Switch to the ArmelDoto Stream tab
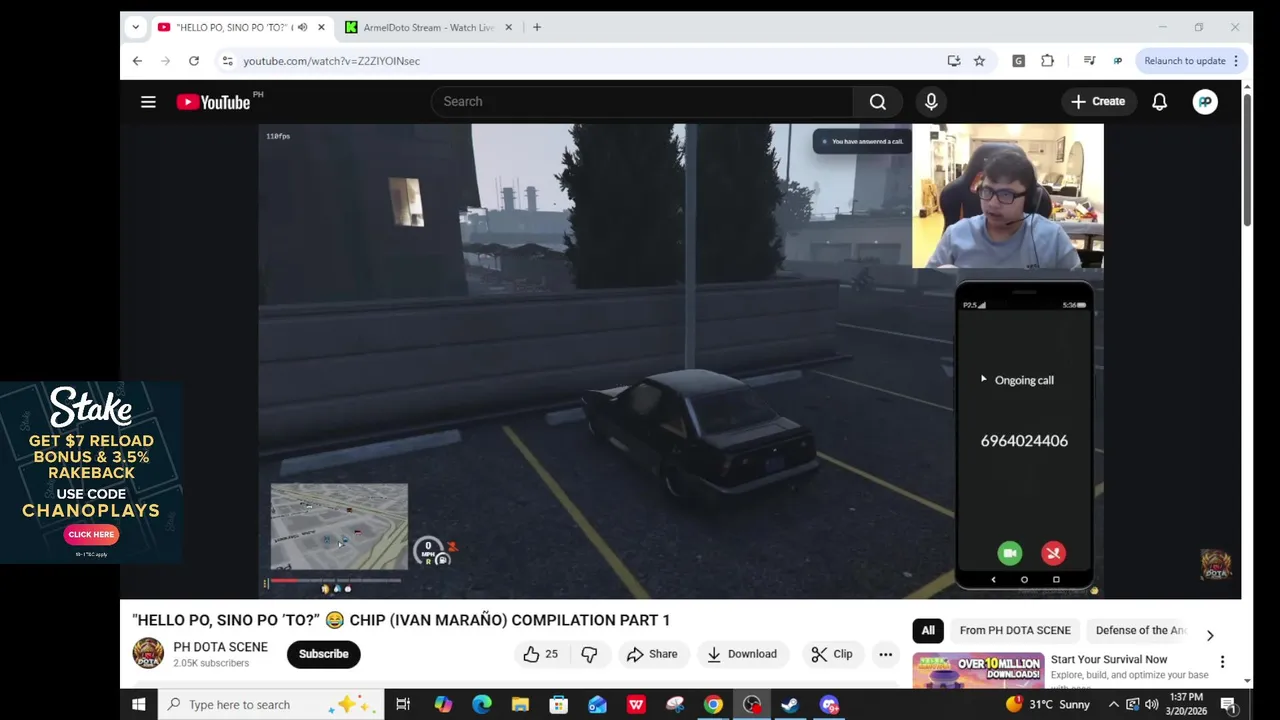The width and height of the screenshot is (1280, 720). [x=429, y=27]
